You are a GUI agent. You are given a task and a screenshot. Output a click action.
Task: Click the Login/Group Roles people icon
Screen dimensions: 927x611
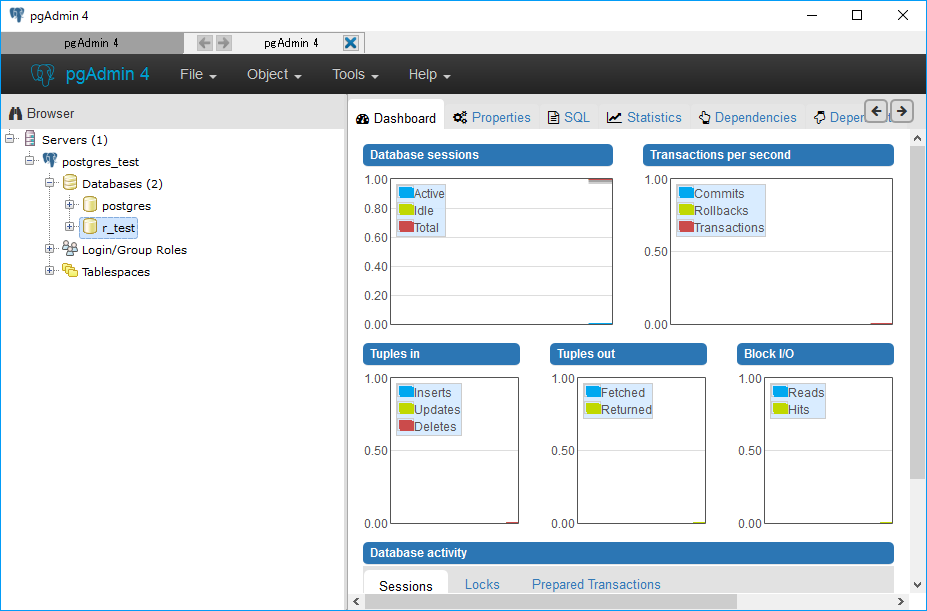[70, 248]
